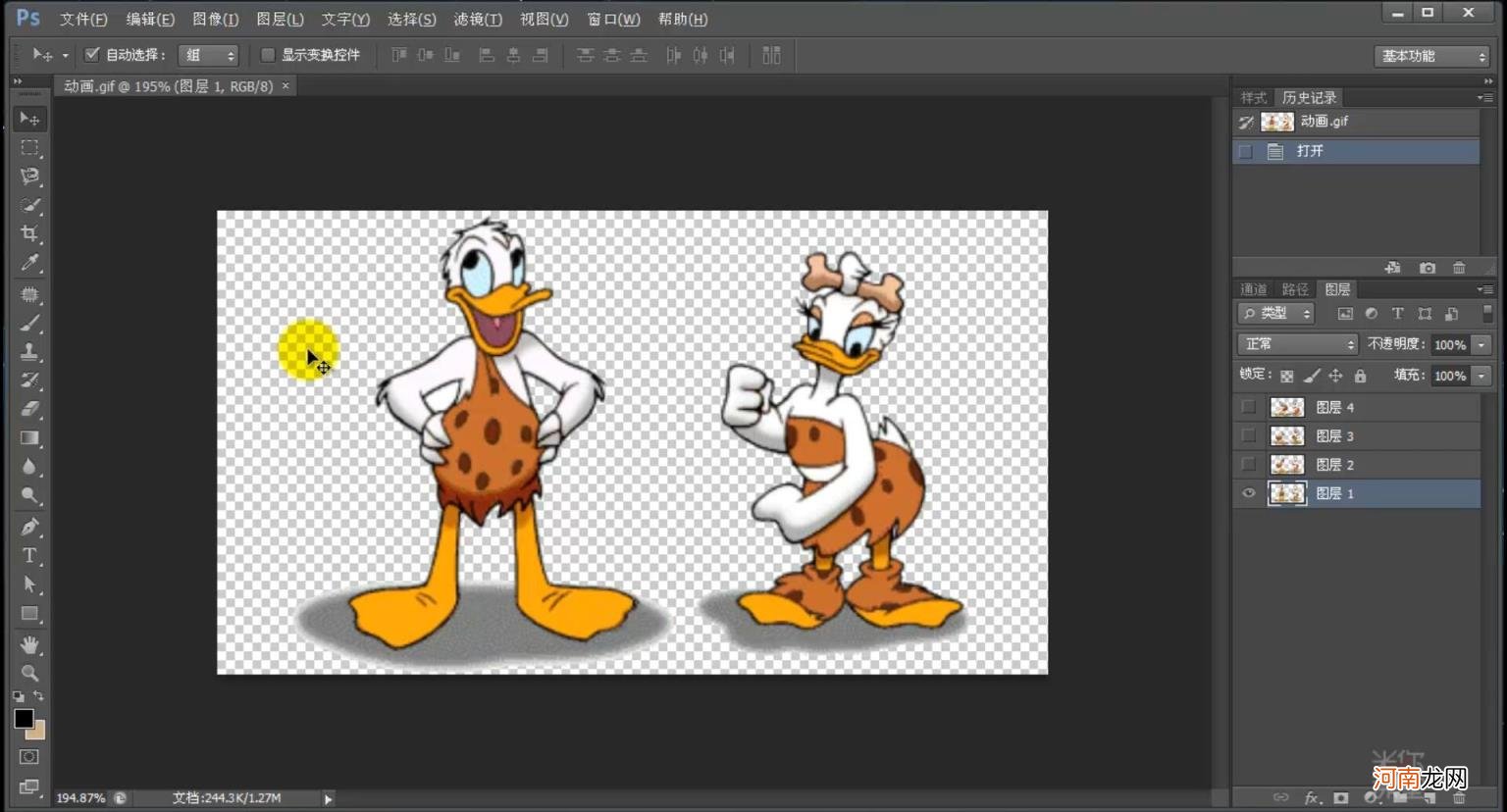Toggle the 自动选择 checkbox
The width and height of the screenshot is (1507, 812).
tap(92, 55)
